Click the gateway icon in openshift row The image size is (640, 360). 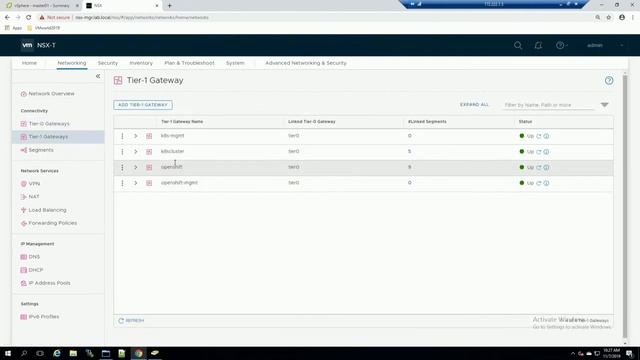pyautogui.click(x=149, y=167)
